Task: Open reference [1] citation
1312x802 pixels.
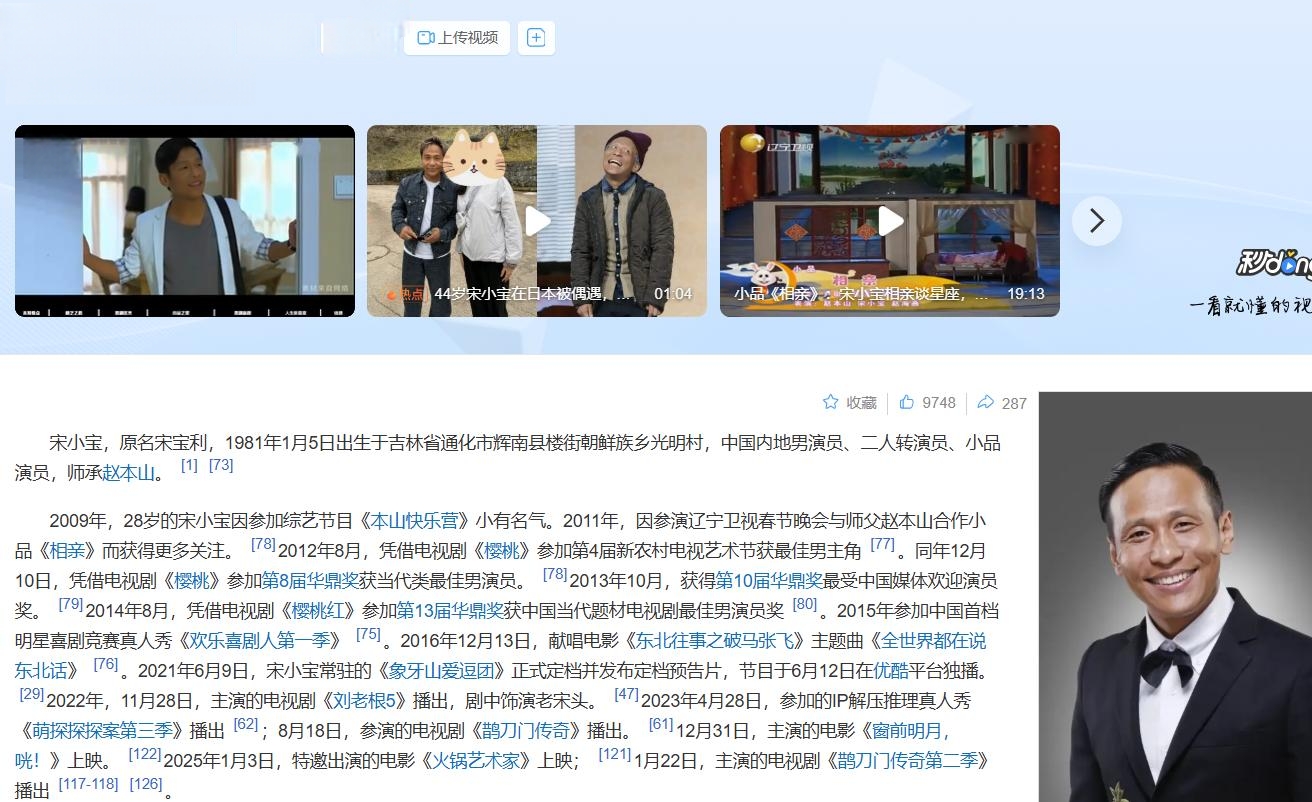Action: pyautogui.click(x=189, y=465)
